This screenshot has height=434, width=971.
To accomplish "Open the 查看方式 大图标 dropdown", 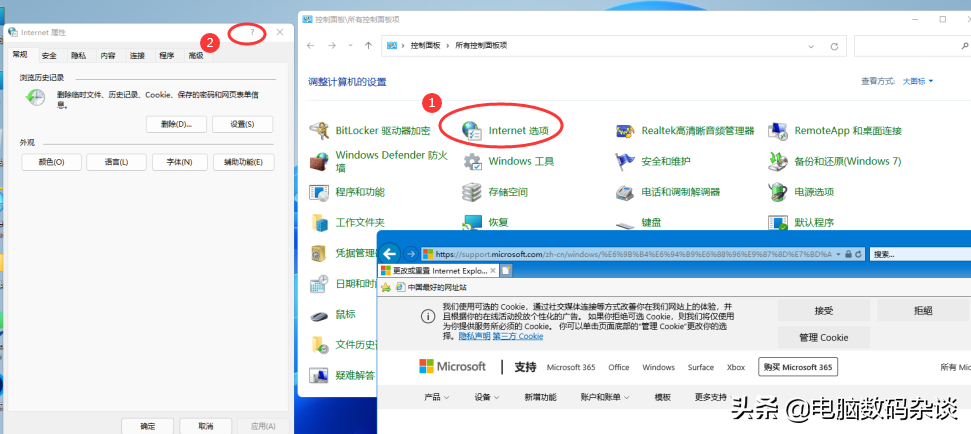I will point(918,81).
